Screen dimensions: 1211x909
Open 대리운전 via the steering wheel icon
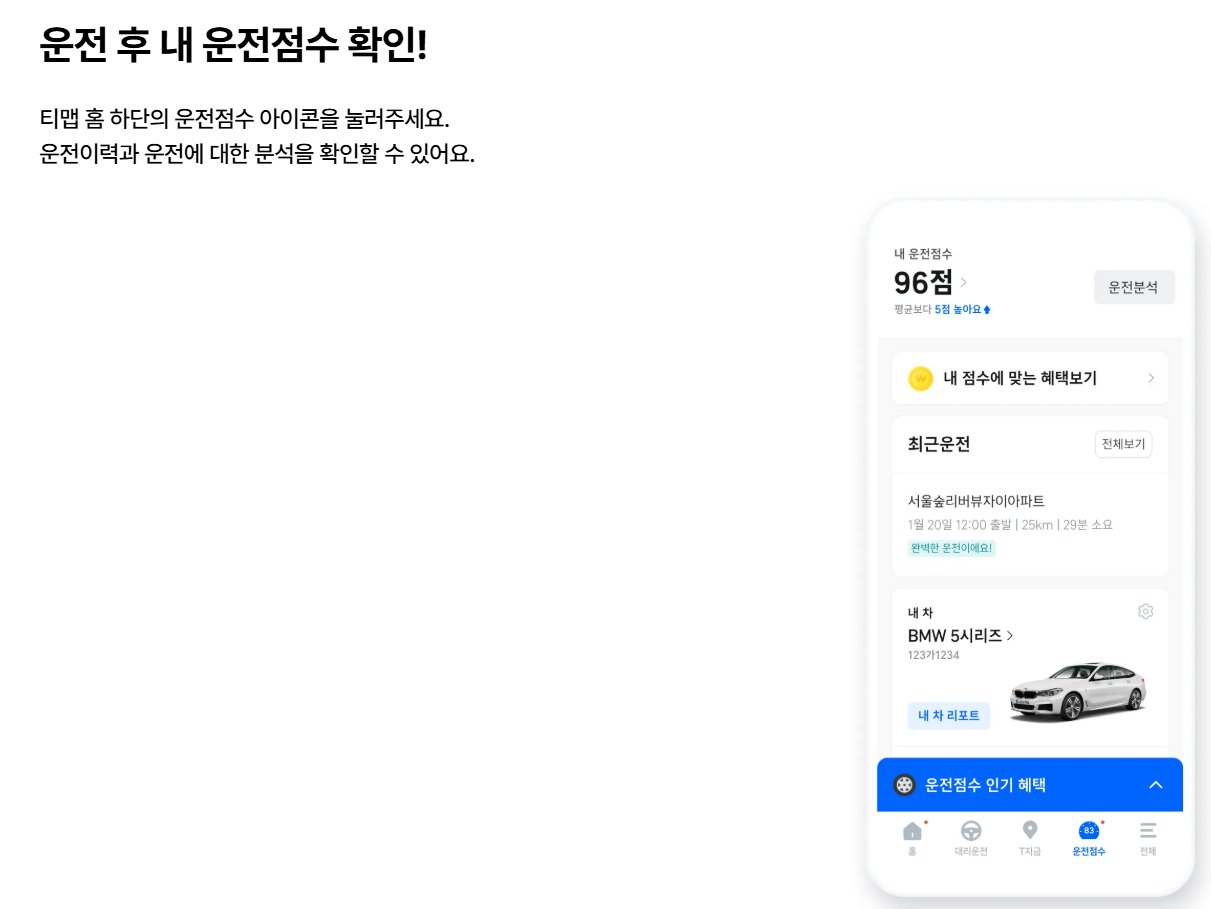pos(970,830)
